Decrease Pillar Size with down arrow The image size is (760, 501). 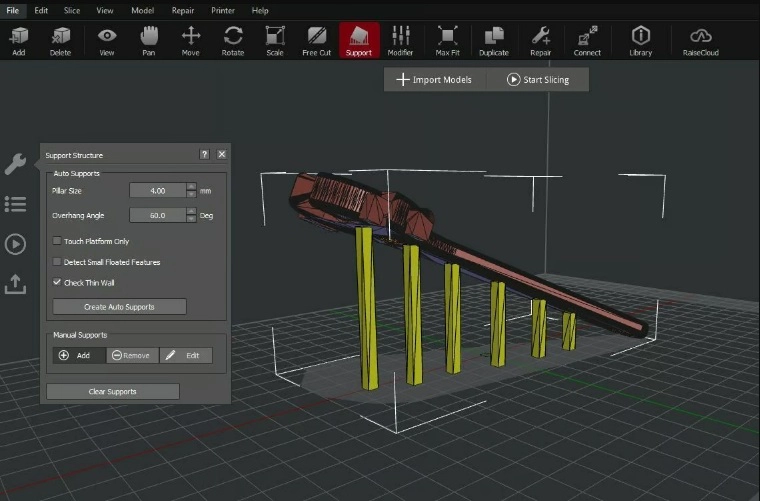(x=191, y=194)
